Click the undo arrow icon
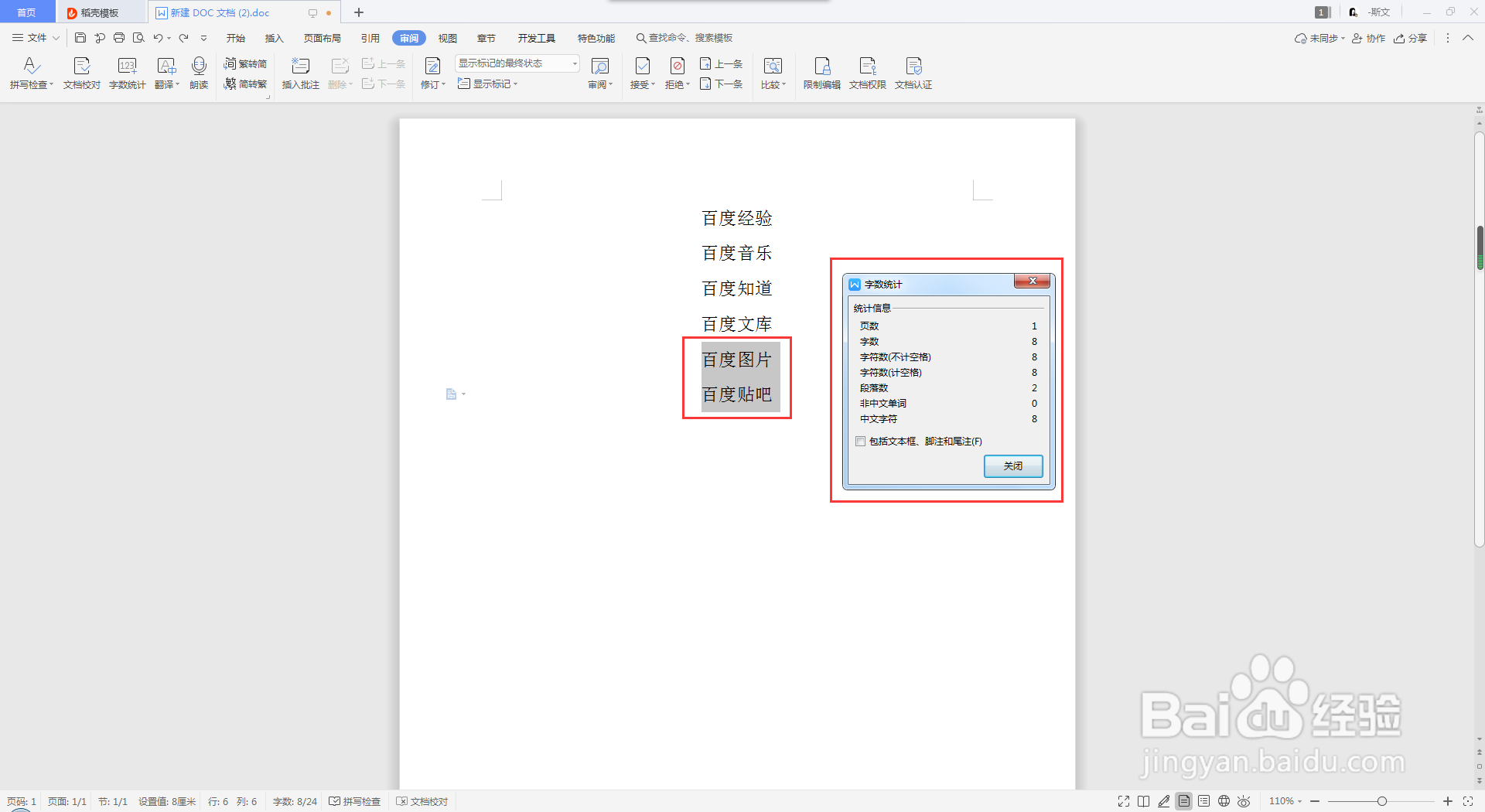The width and height of the screenshot is (1485, 812). pyautogui.click(x=158, y=38)
